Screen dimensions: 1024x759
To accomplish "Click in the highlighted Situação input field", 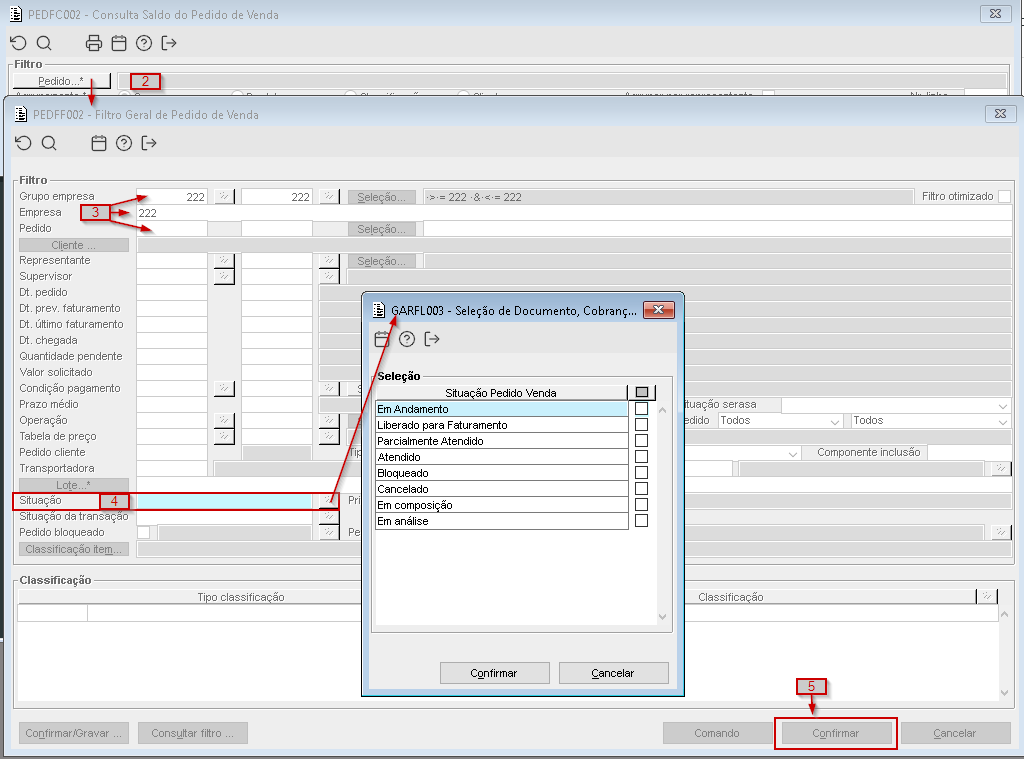I will (x=225, y=501).
